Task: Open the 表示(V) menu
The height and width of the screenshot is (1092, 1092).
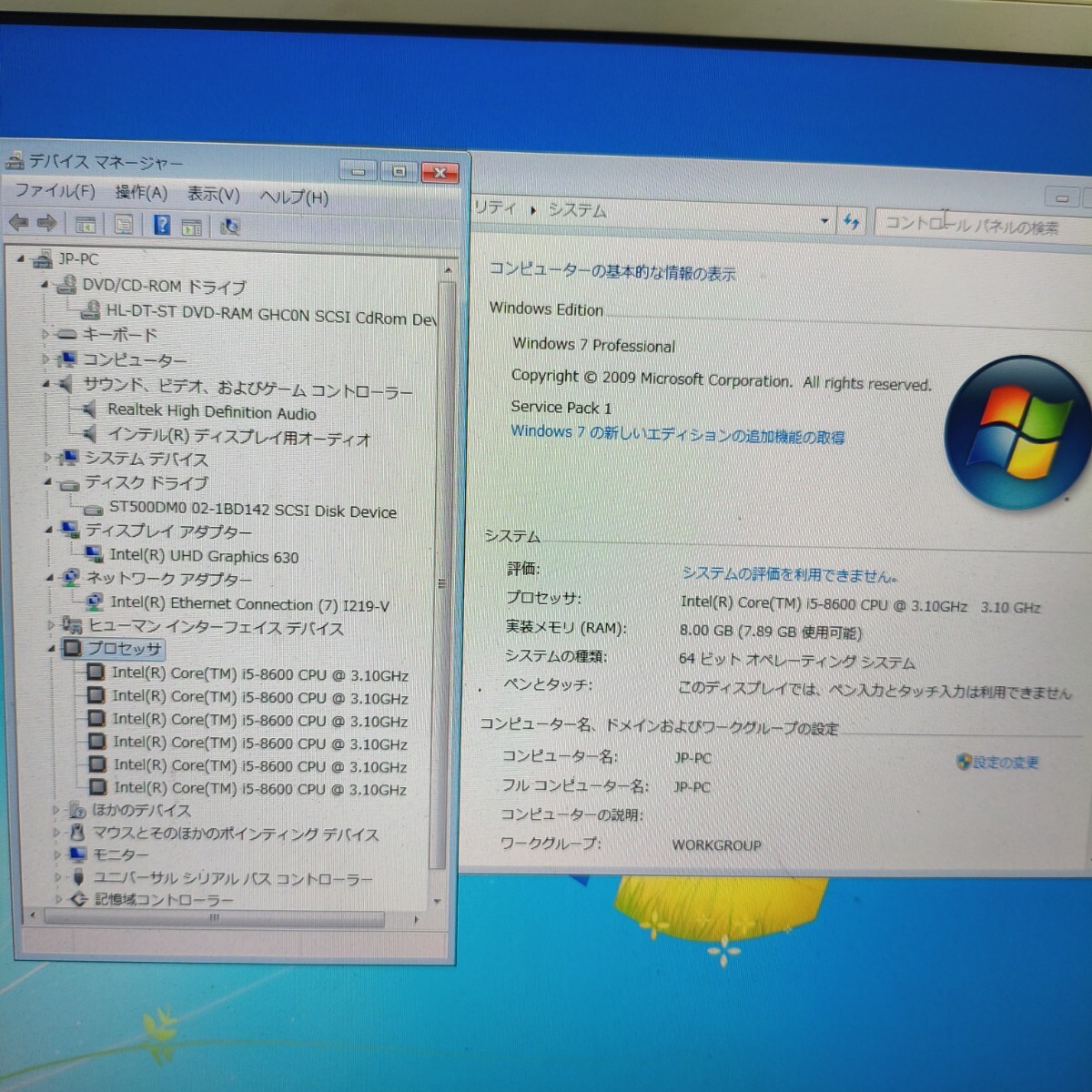Action: [213, 194]
